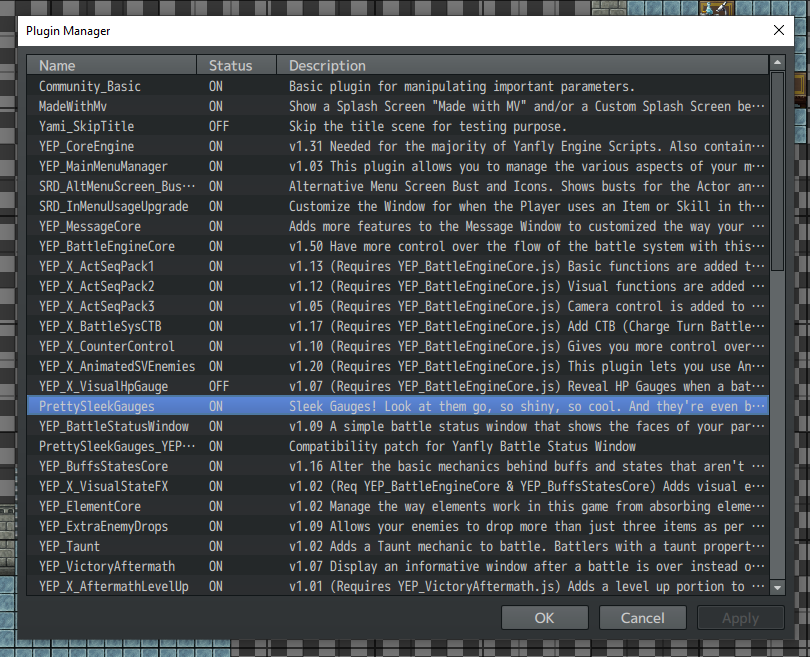Click the OK button
This screenshot has width=810, height=657.
[x=544, y=618]
